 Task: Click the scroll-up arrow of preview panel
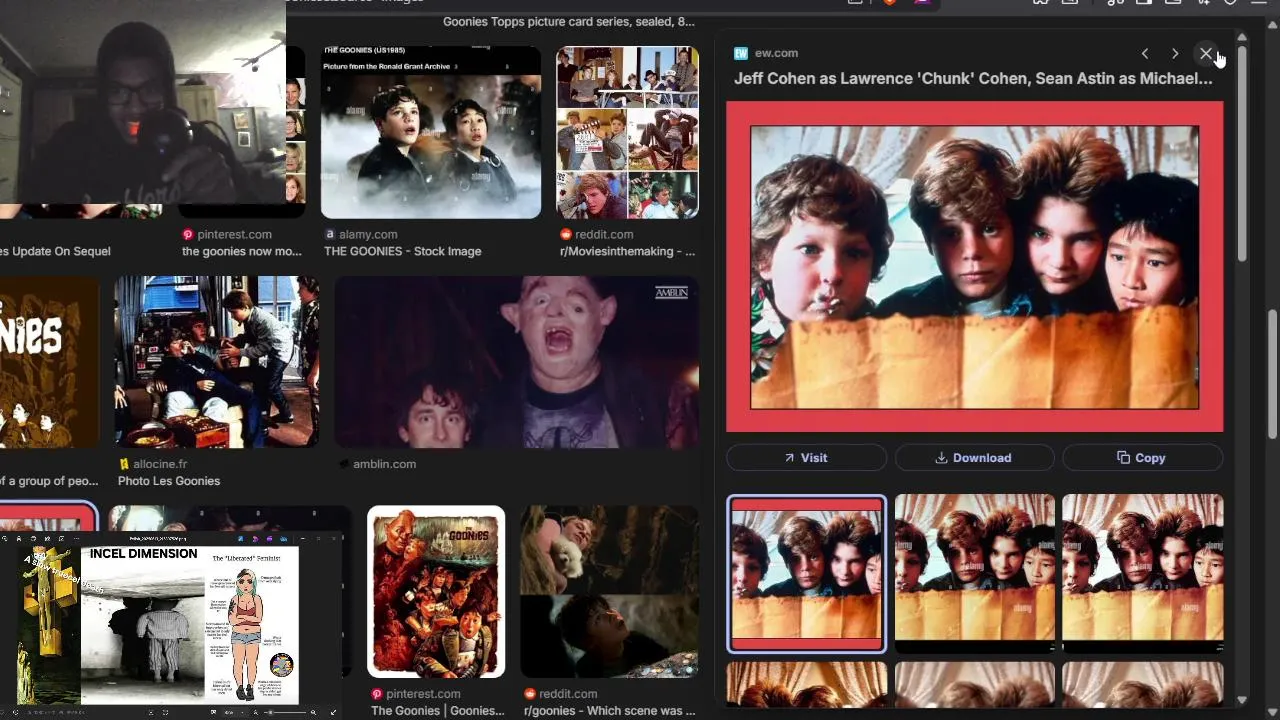point(1242,37)
